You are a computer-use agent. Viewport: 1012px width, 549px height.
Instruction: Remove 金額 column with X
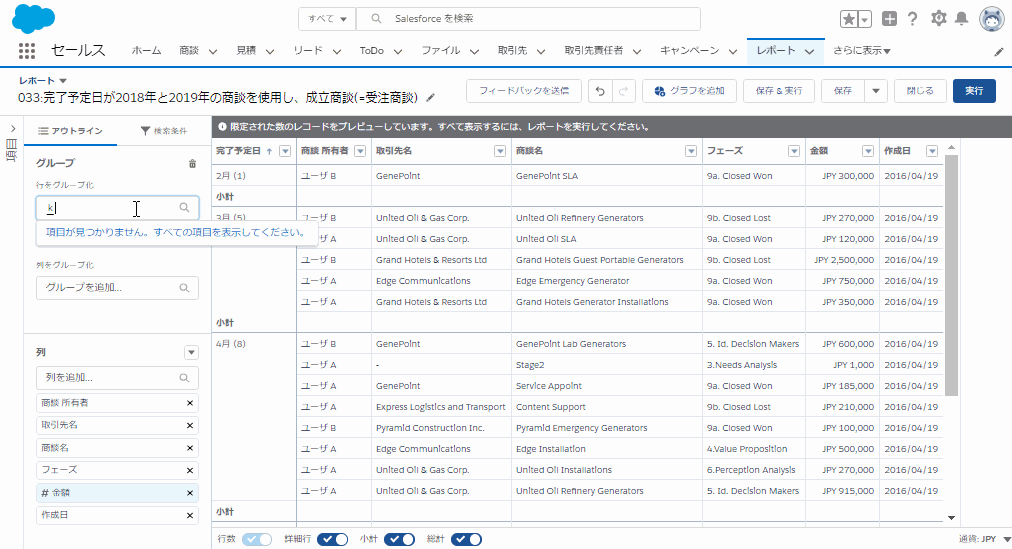pyautogui.click(x=190, y=493)
